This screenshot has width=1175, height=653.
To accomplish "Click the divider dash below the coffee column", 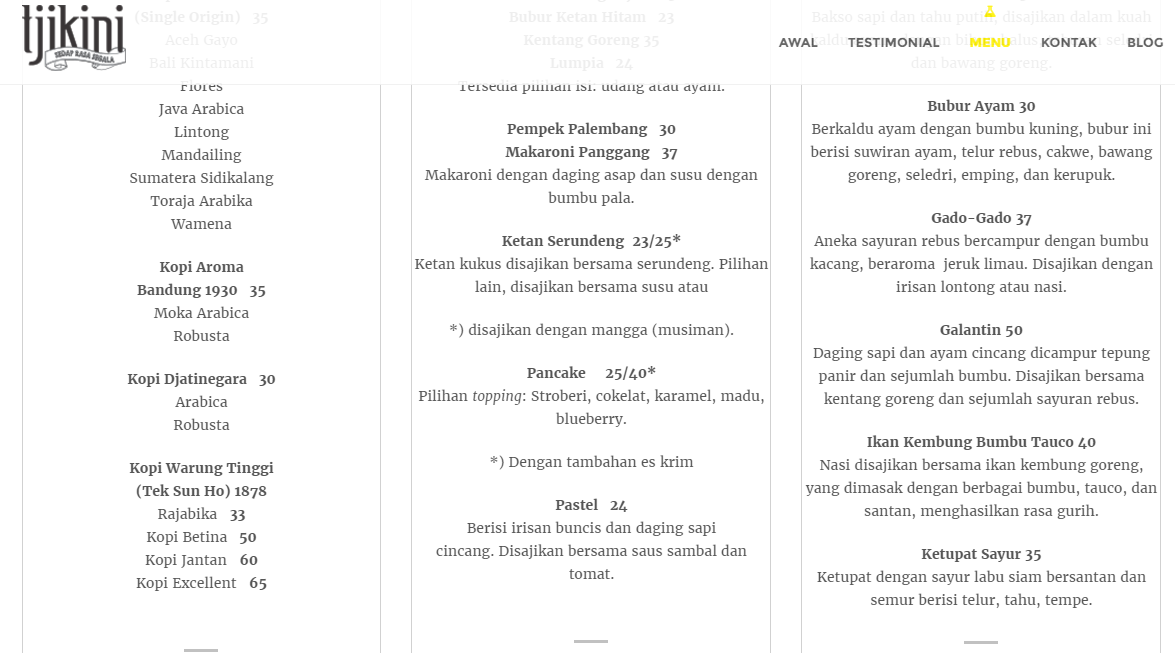I will (200, 649).
